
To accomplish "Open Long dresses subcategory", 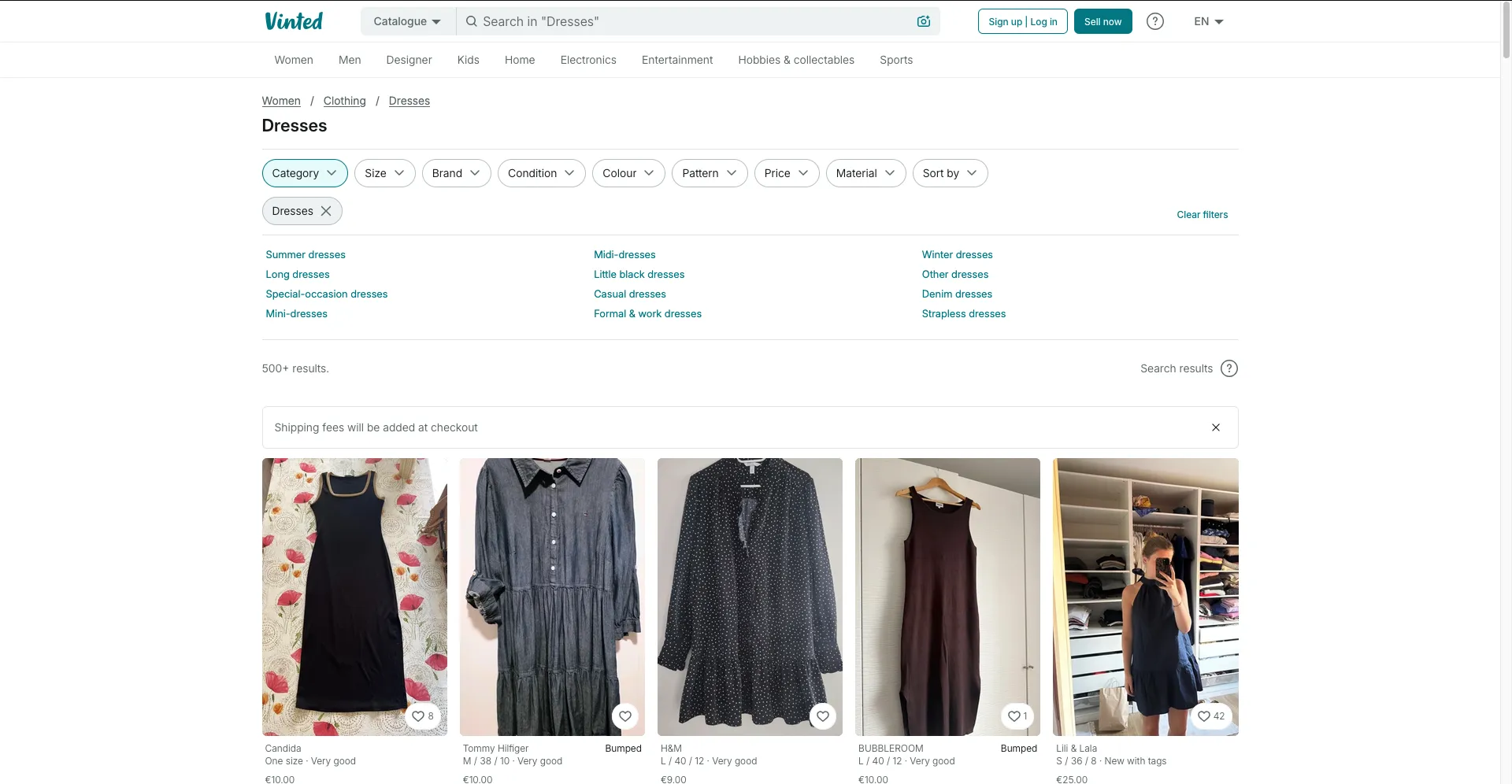I will click(298, 275).
